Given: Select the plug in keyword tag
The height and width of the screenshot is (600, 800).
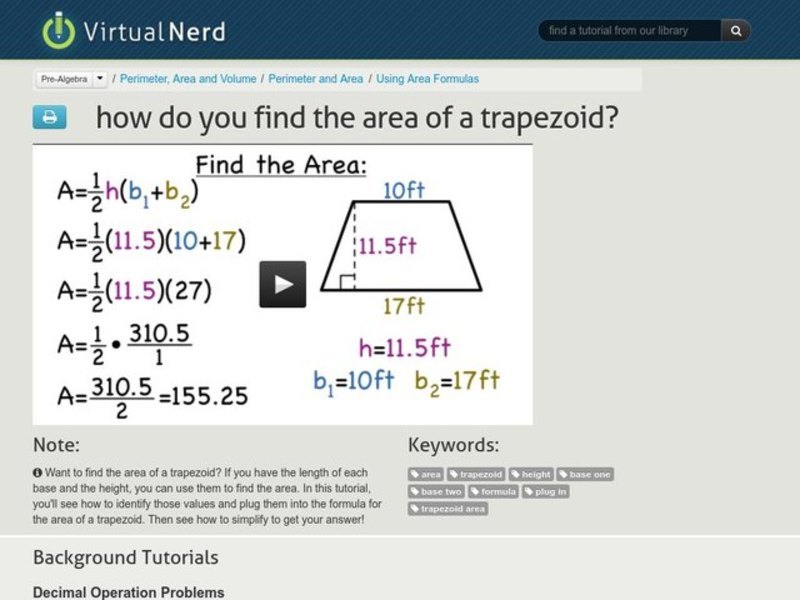Looking at the screenshot, I should click(x=546, y=491).
